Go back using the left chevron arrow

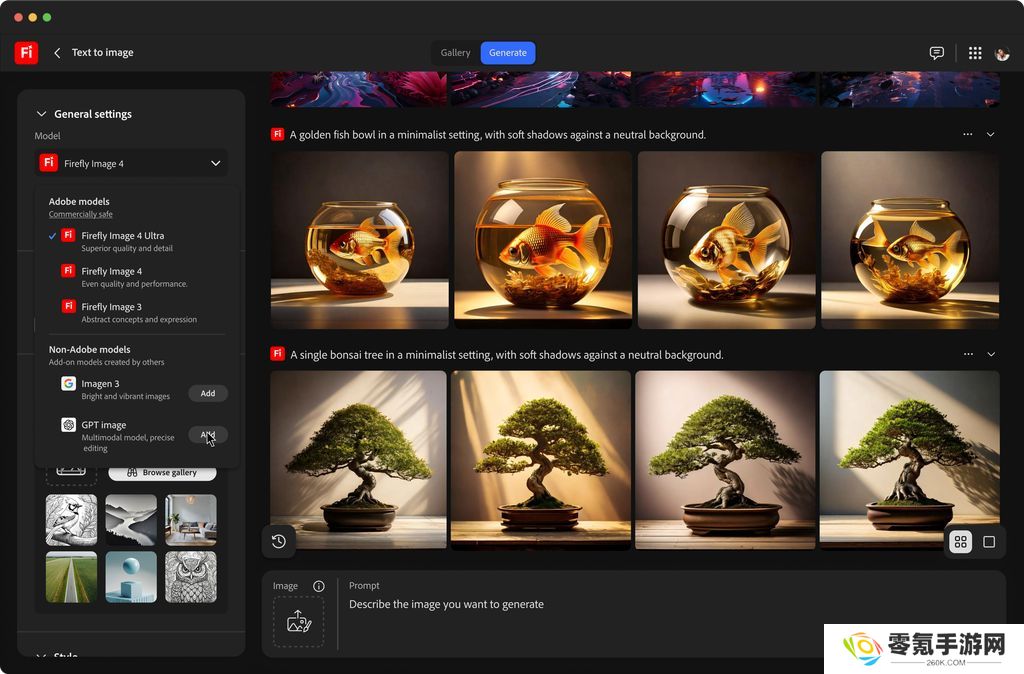pos(57,53)
